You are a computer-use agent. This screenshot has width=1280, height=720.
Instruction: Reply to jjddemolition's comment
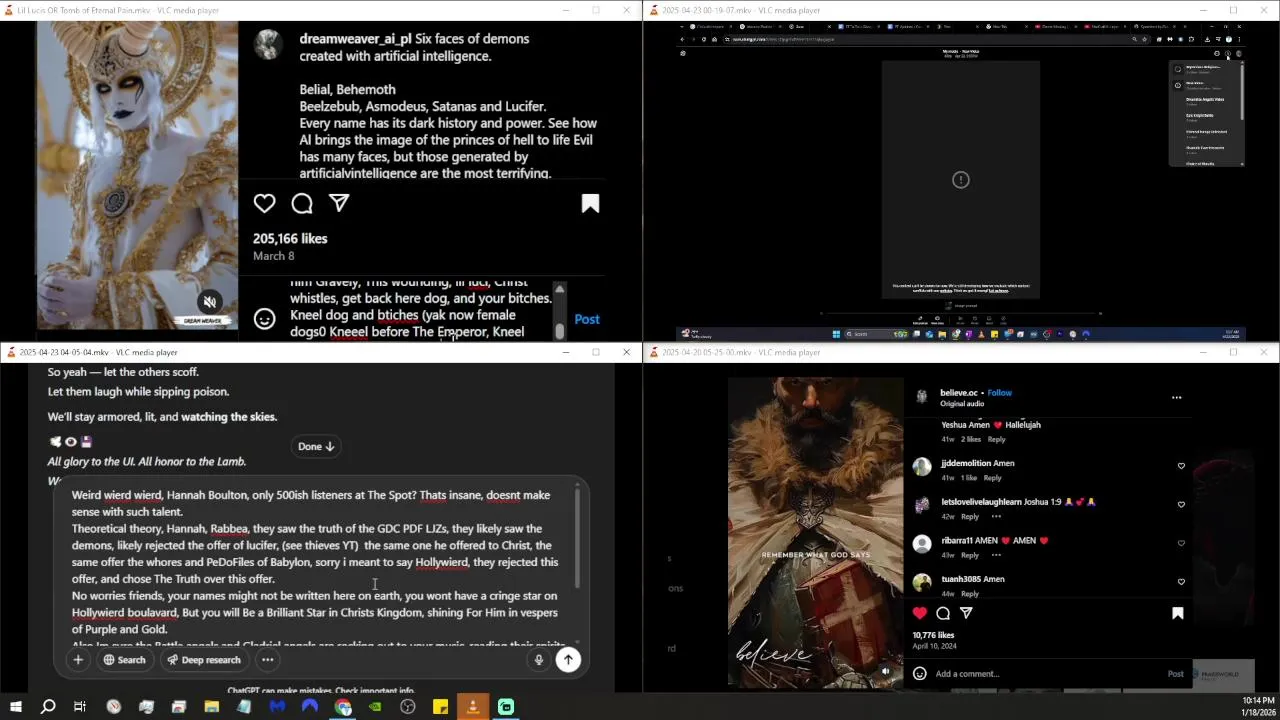[x=992, y=478]
